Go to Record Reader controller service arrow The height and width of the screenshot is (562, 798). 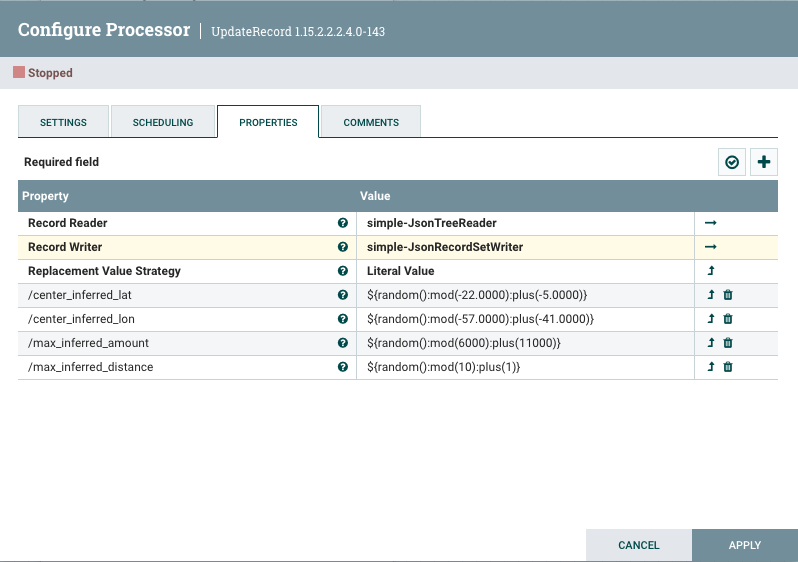point(711,223)
